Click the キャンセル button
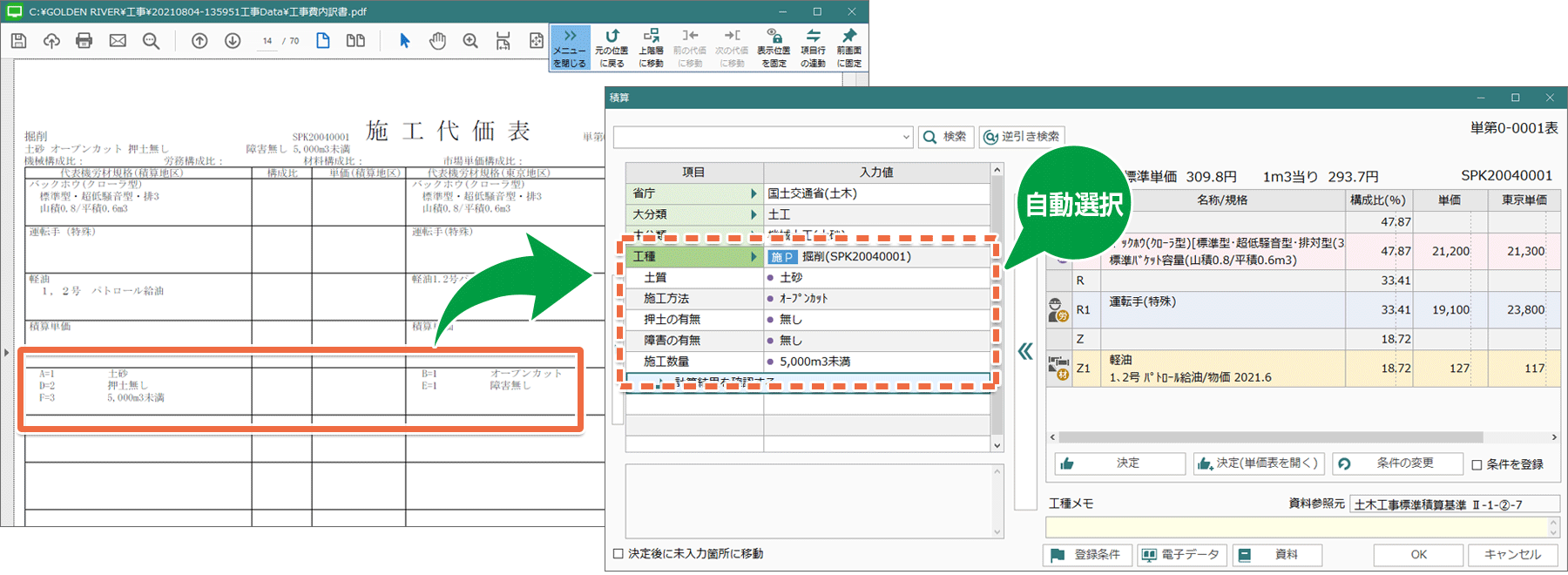1568x575 pixels. tap(1513, 555)
